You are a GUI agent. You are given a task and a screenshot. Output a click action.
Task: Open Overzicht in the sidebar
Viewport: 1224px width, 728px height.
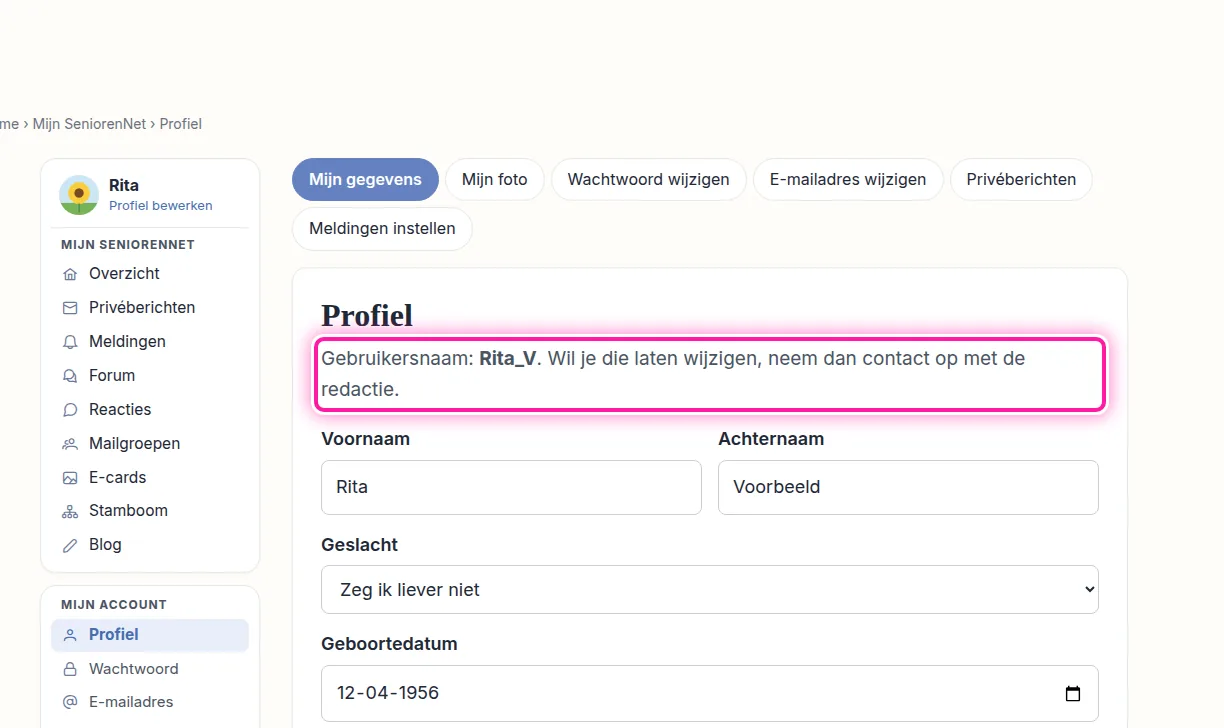(x=150, y=274)
